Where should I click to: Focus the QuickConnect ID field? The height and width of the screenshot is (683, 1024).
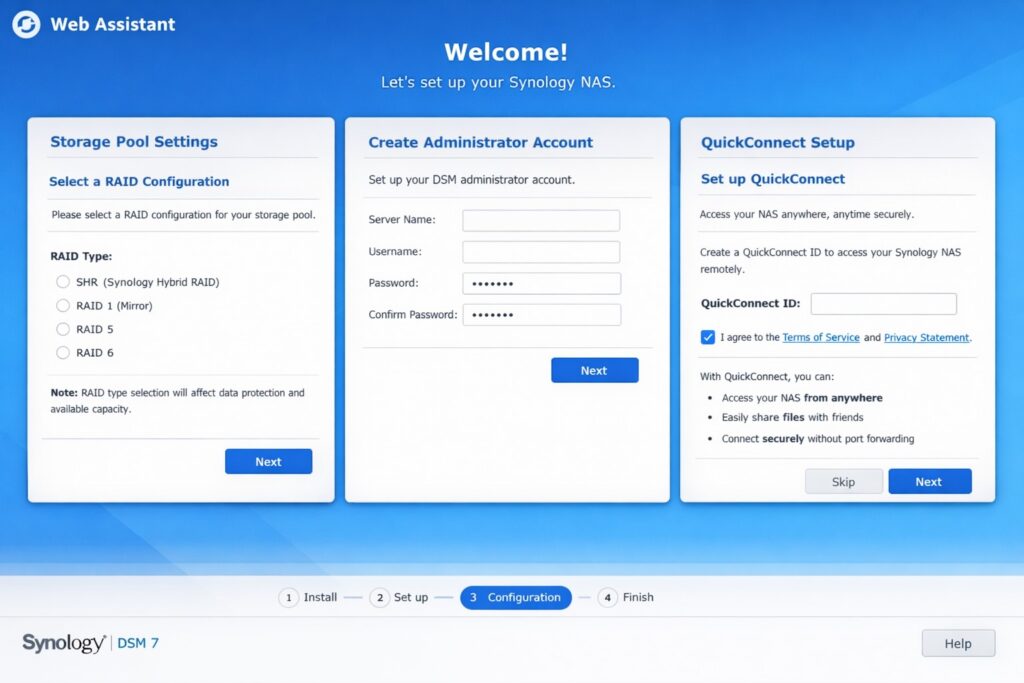pos(884,304)
